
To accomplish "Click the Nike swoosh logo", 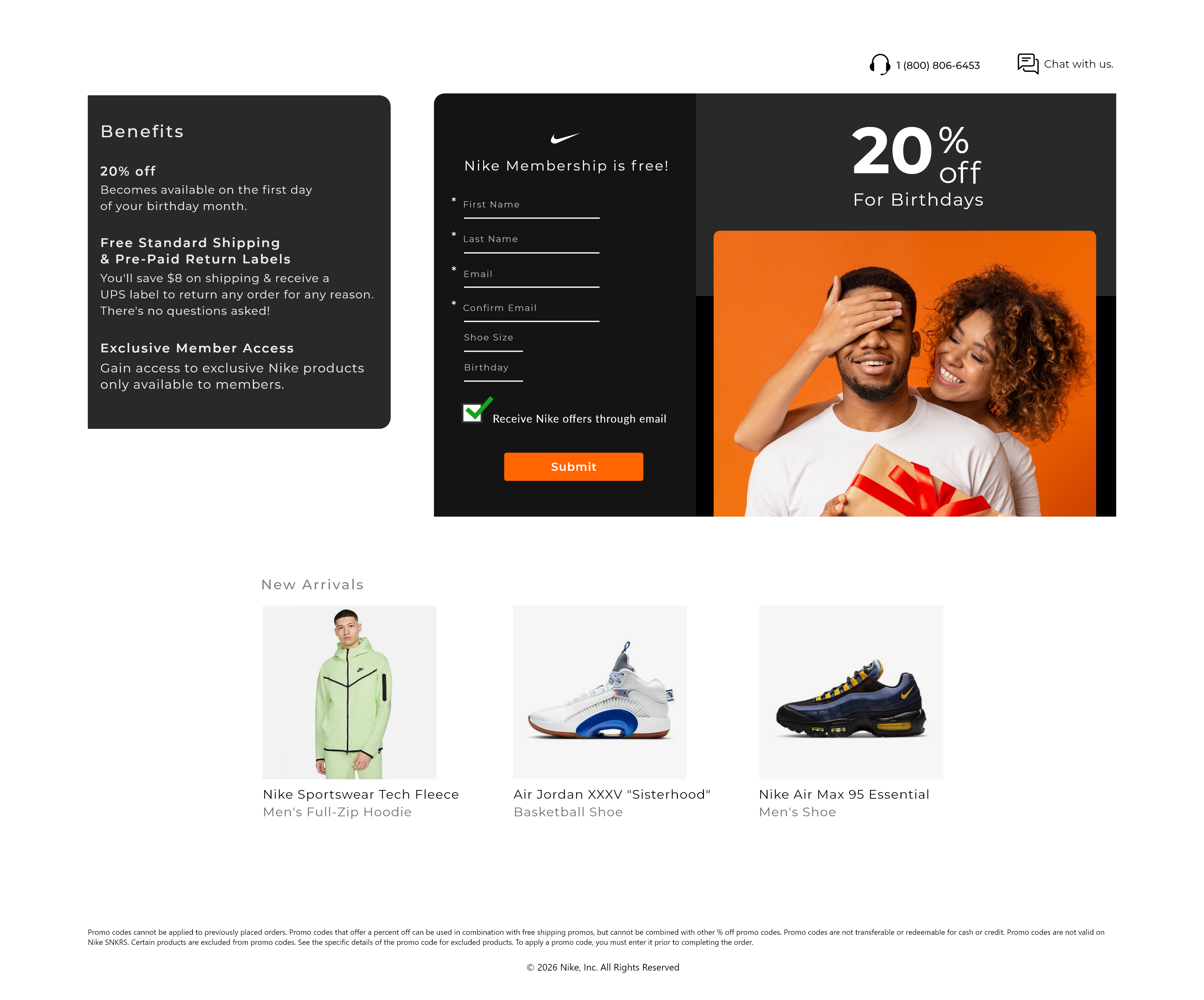I will 565,138.
